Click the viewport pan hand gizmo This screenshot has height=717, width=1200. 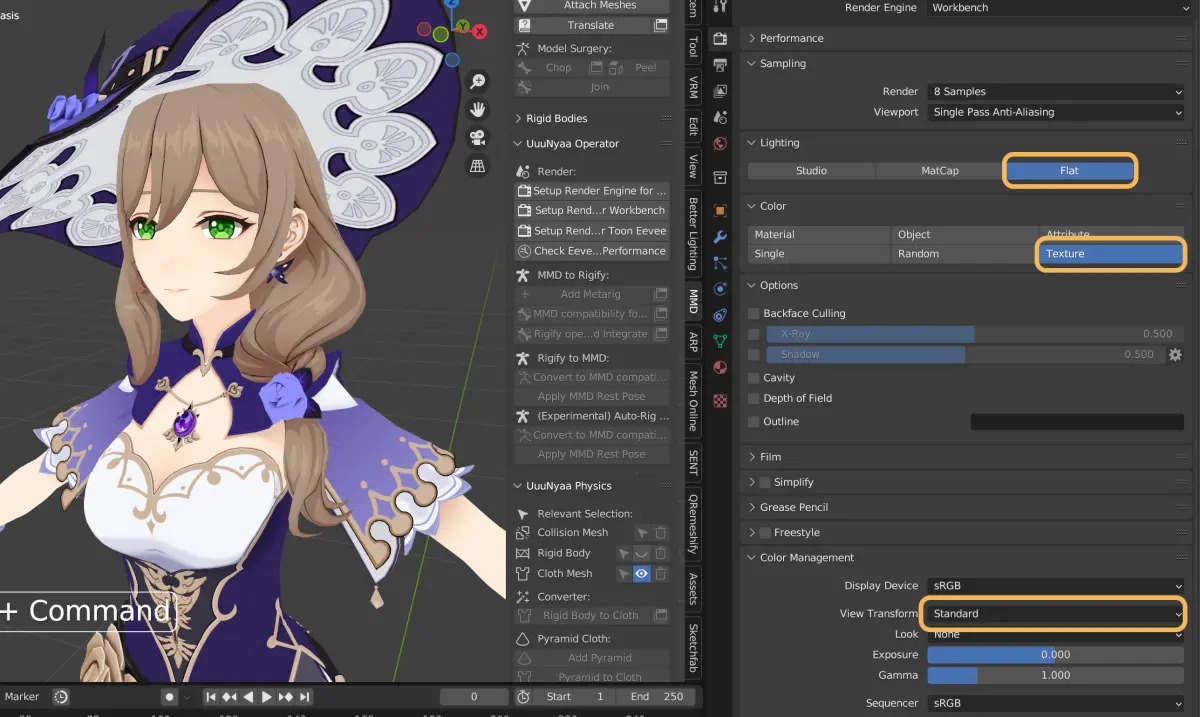pyautogui.click(x=478, y=109)
